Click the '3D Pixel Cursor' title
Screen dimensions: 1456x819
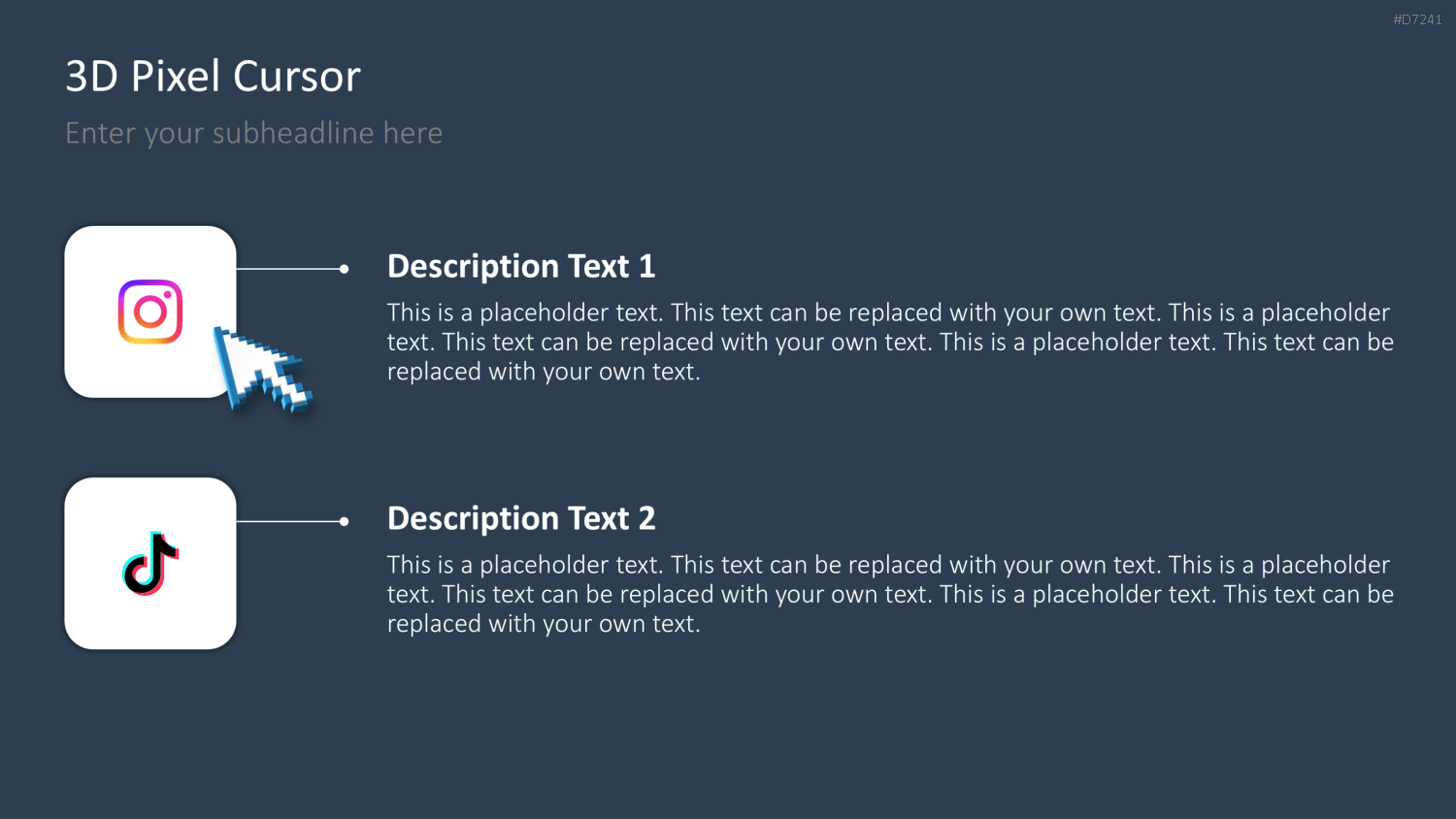pos(213,76)
